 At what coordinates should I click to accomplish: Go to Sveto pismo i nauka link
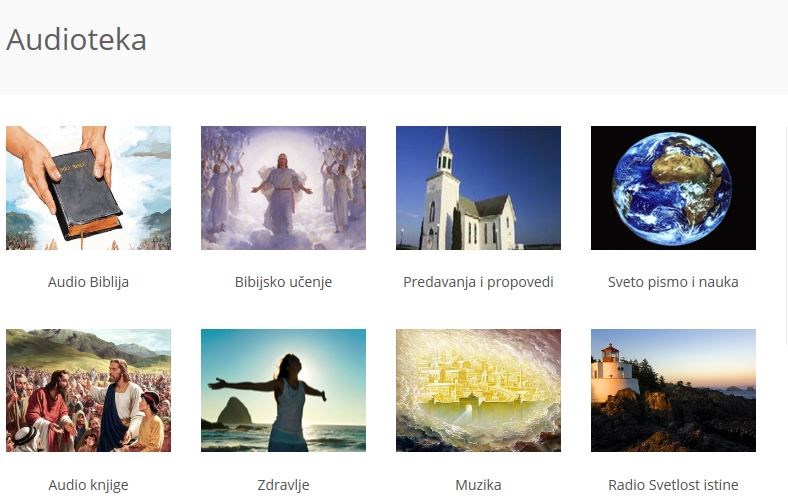tap(673, 282)
